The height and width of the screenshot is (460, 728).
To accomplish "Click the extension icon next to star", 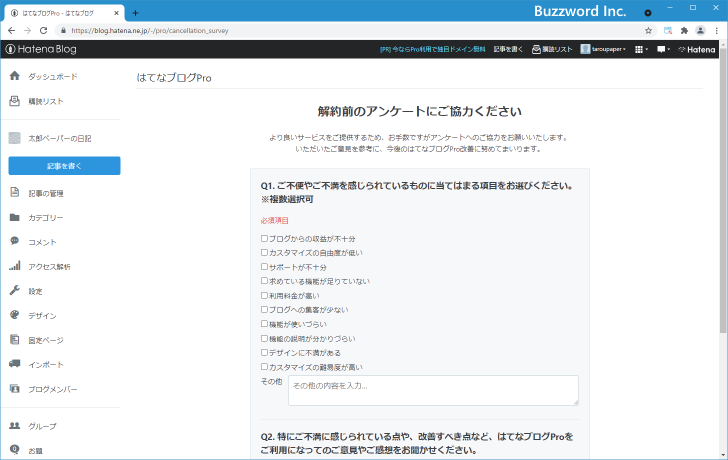I will click(x=668, y=31).
